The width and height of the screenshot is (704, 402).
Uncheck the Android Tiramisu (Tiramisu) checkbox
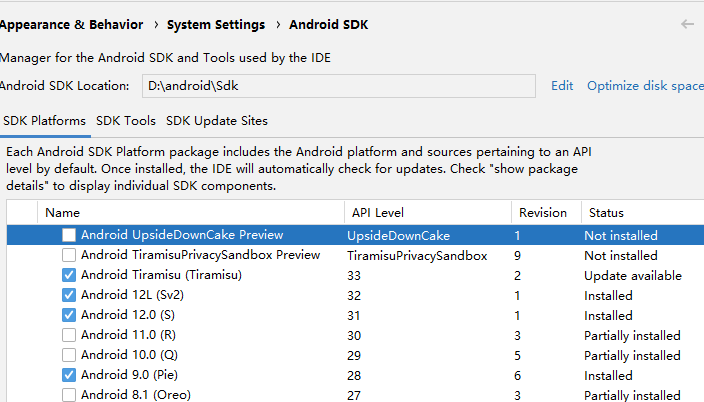[69, 275]
